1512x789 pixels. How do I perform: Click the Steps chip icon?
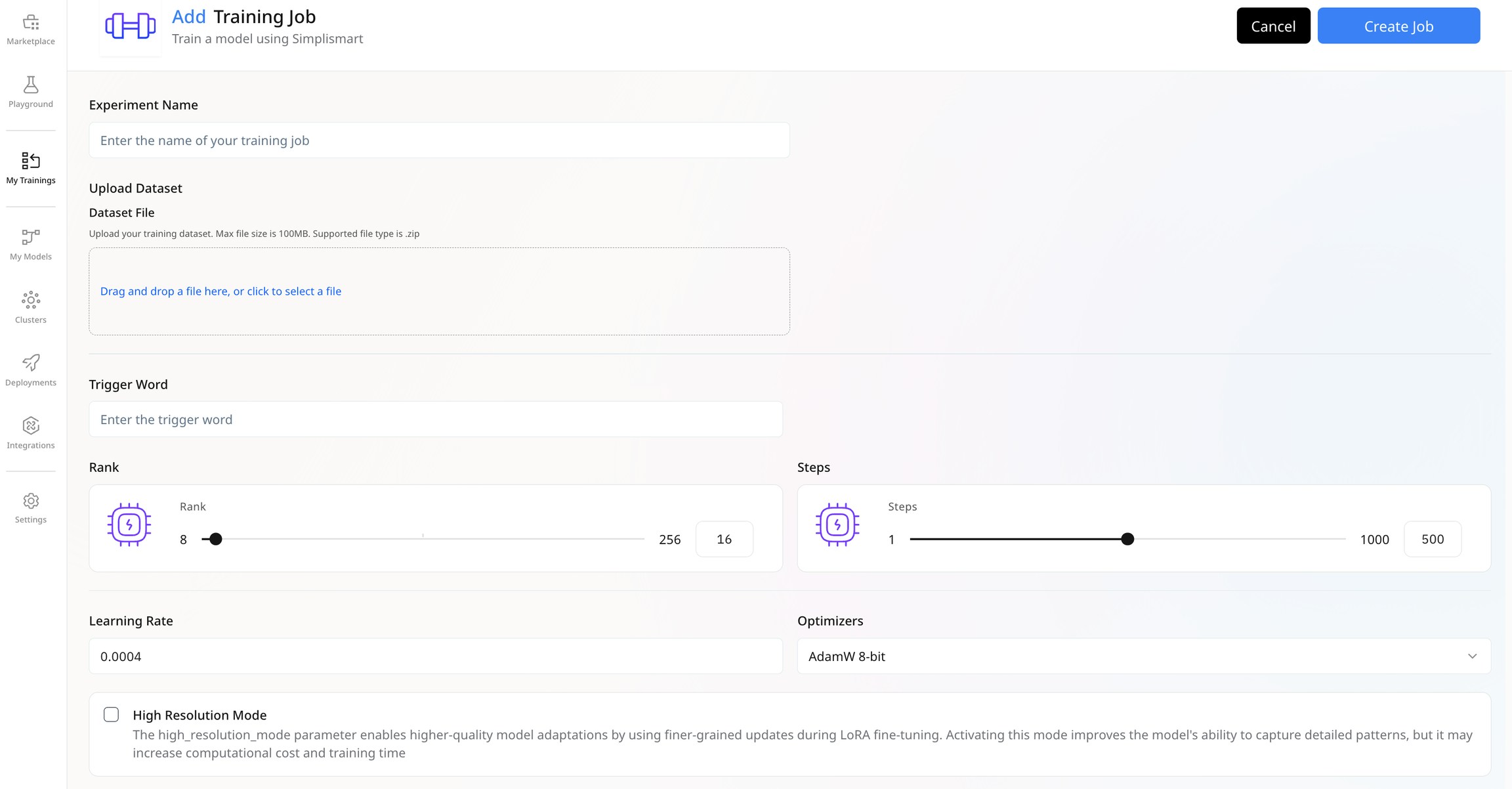(x=837, y=525)
